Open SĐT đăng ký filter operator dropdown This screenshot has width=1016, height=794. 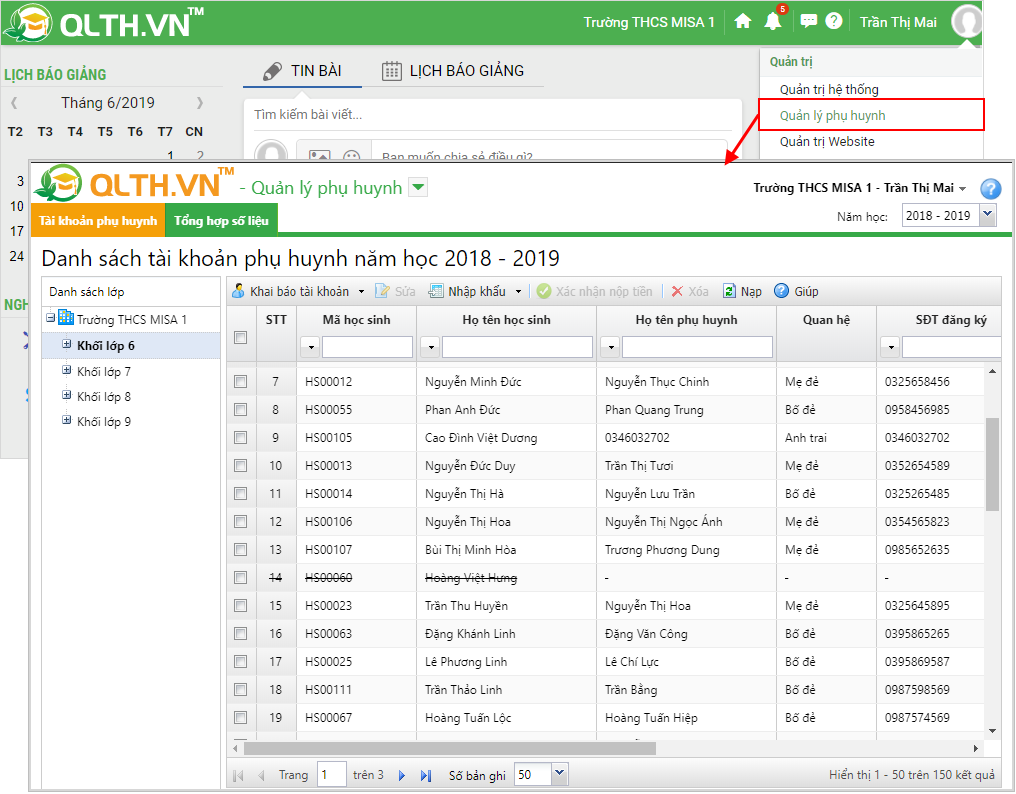coord(890,347)
